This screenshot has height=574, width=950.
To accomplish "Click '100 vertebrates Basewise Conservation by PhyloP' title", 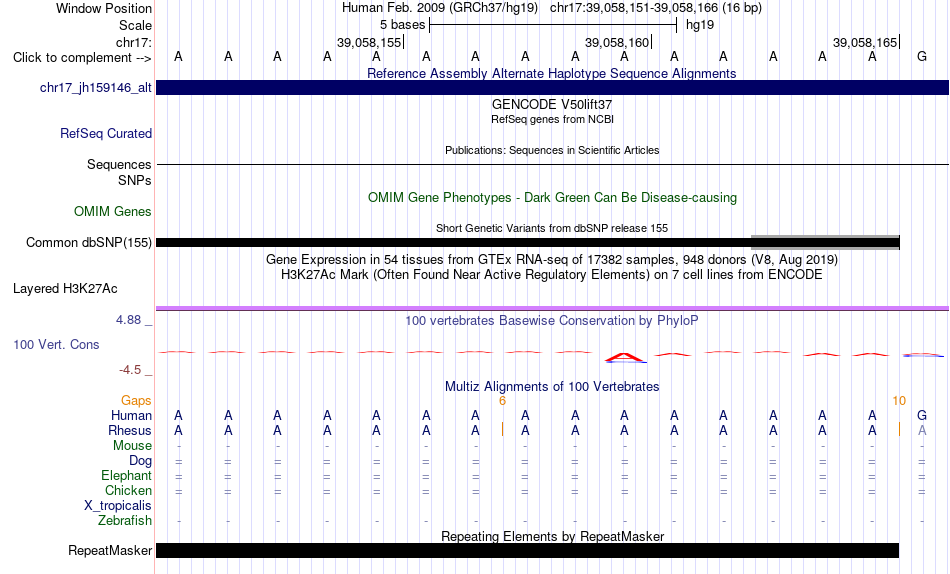I will coord(552,321).
